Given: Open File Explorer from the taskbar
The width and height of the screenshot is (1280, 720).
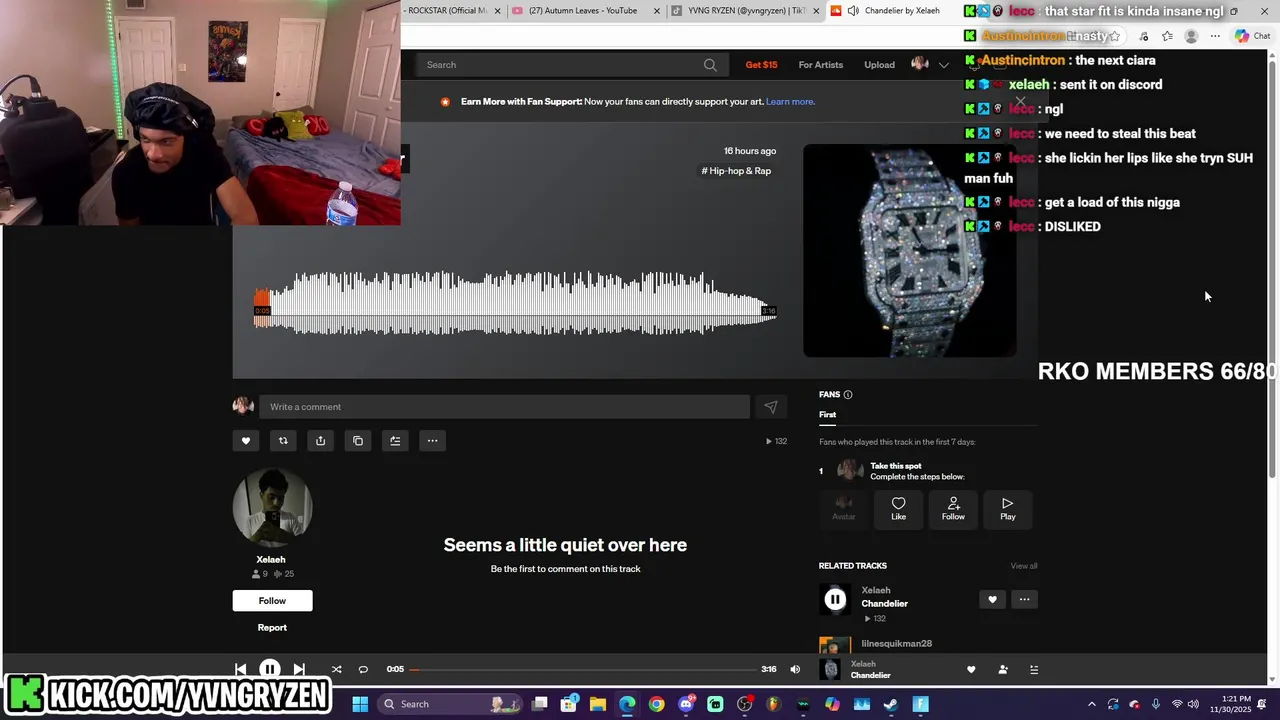Looking at the screenshot, I should [x=598, y=704].
